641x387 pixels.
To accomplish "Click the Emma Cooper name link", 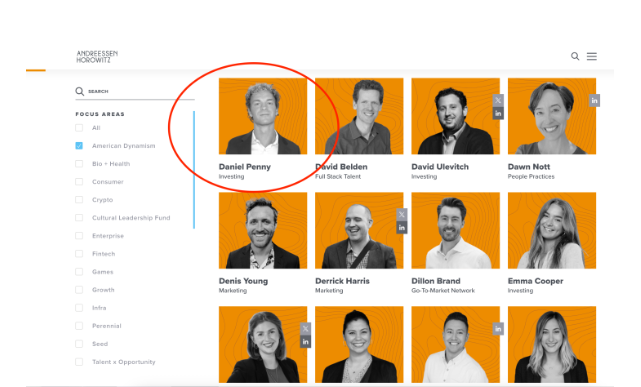I will coord(536,281).
